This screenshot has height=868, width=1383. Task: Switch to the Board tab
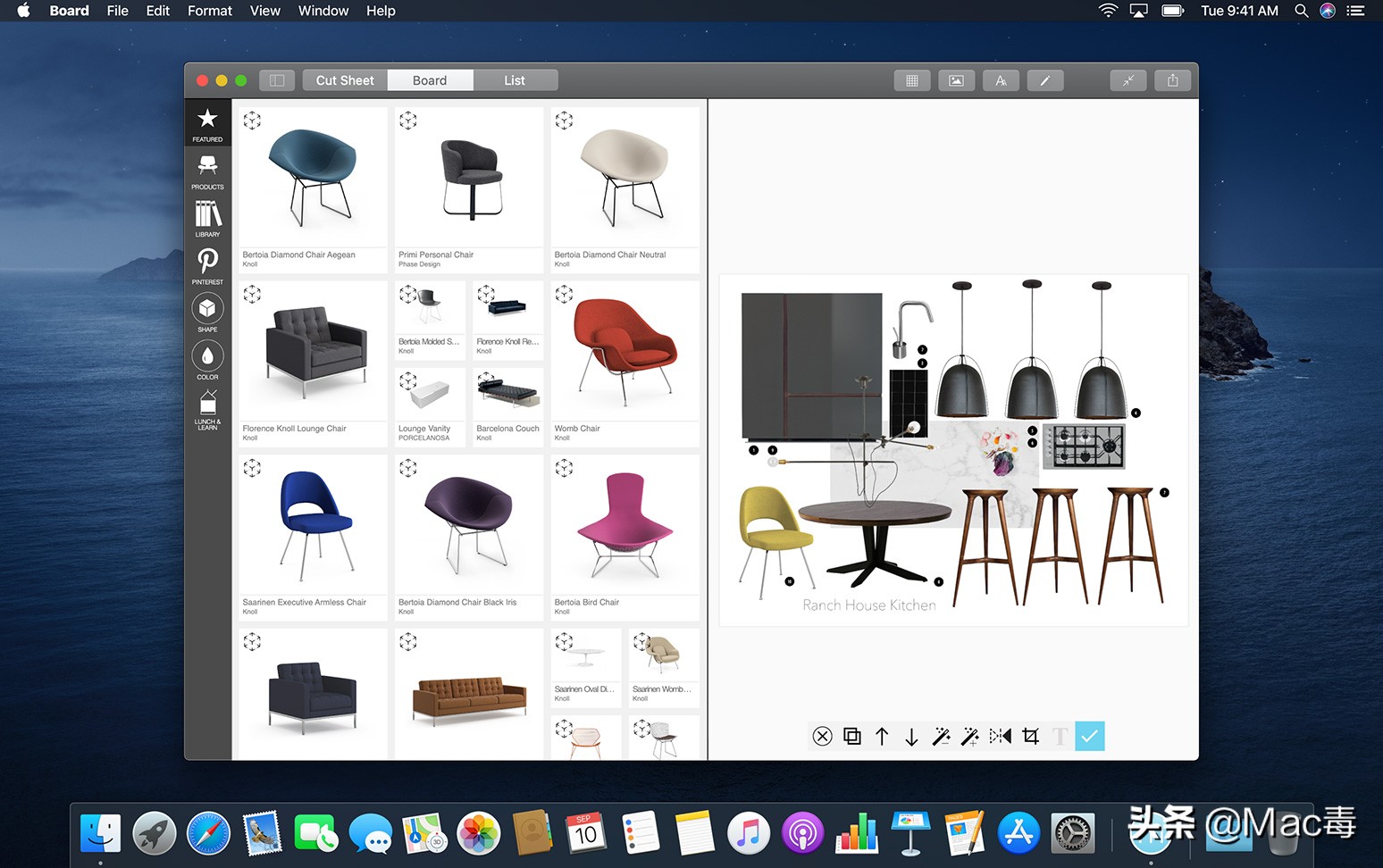pyautogui.click(x=430, y=80)
